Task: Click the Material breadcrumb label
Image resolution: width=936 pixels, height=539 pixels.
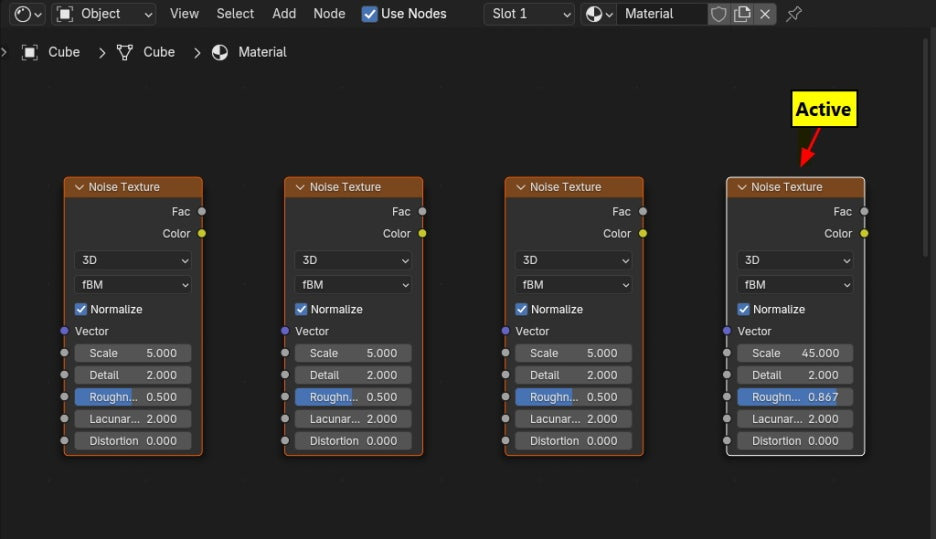Action: [262, 53]
